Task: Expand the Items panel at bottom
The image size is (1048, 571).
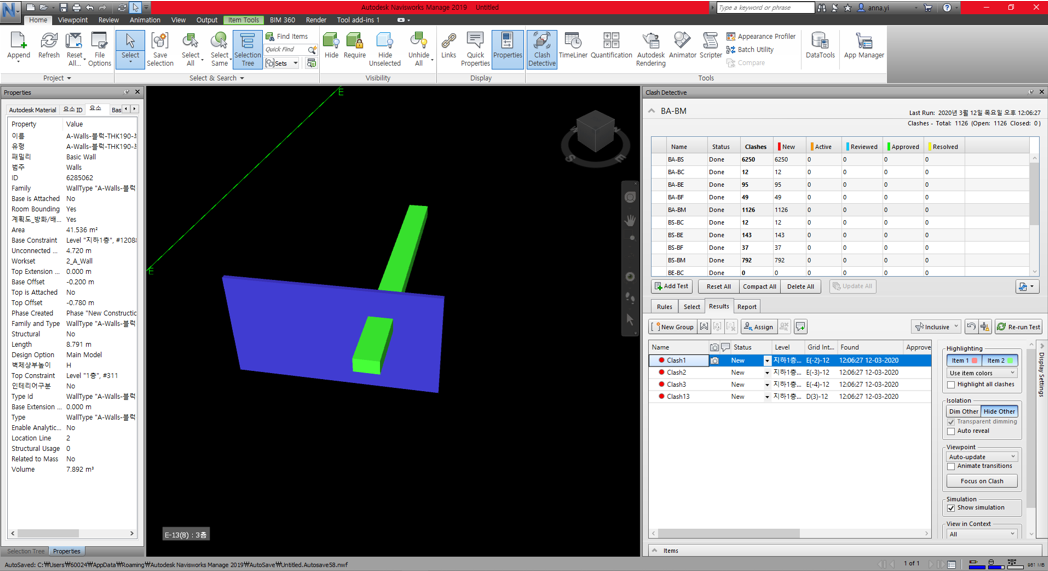Action: (655, 550)
